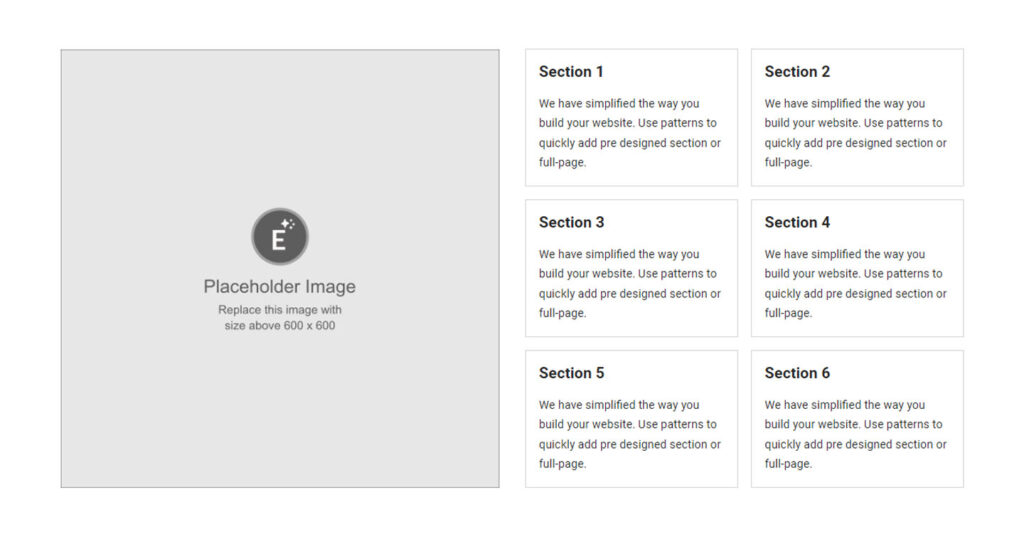Click the sparkle stars on E logo
The width and height of the screenshot is (1024, 539).
[x=288, y=224]
